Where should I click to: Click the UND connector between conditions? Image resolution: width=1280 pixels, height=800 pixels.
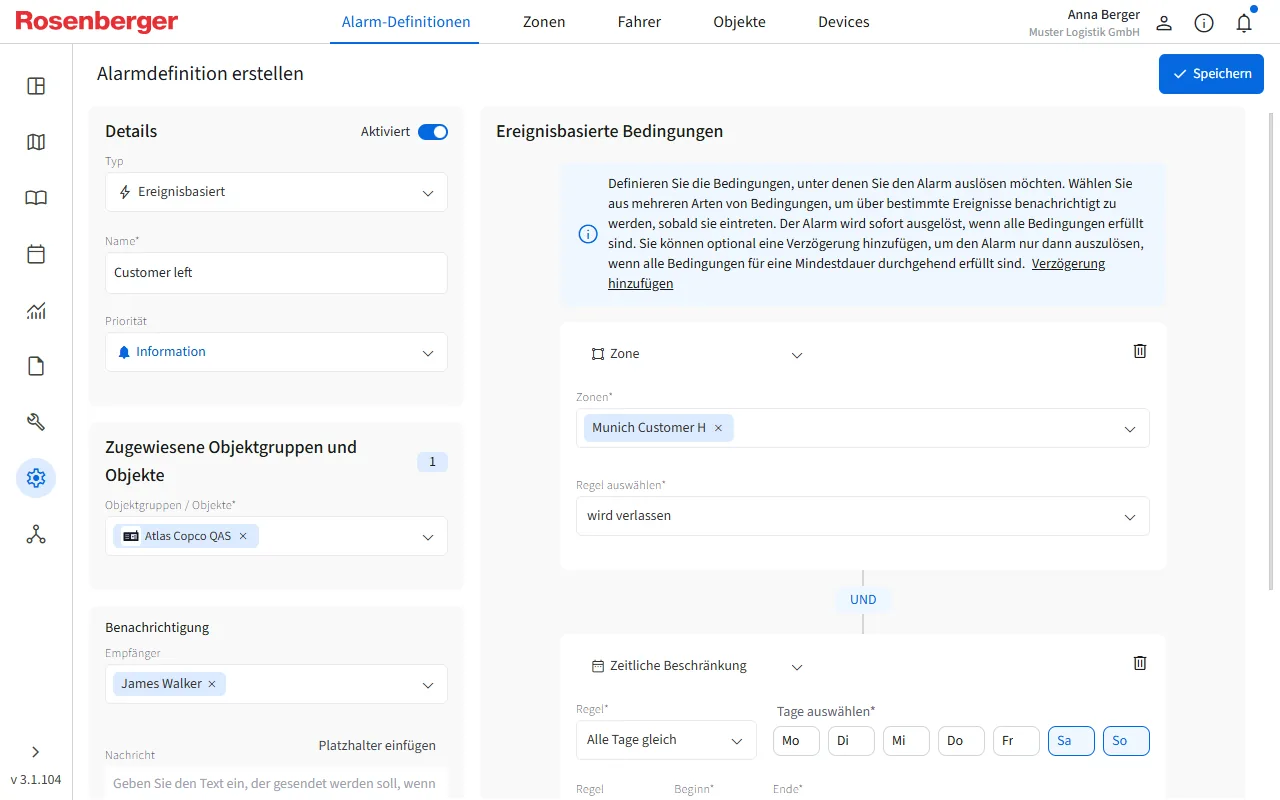click(x=863, y=600)
